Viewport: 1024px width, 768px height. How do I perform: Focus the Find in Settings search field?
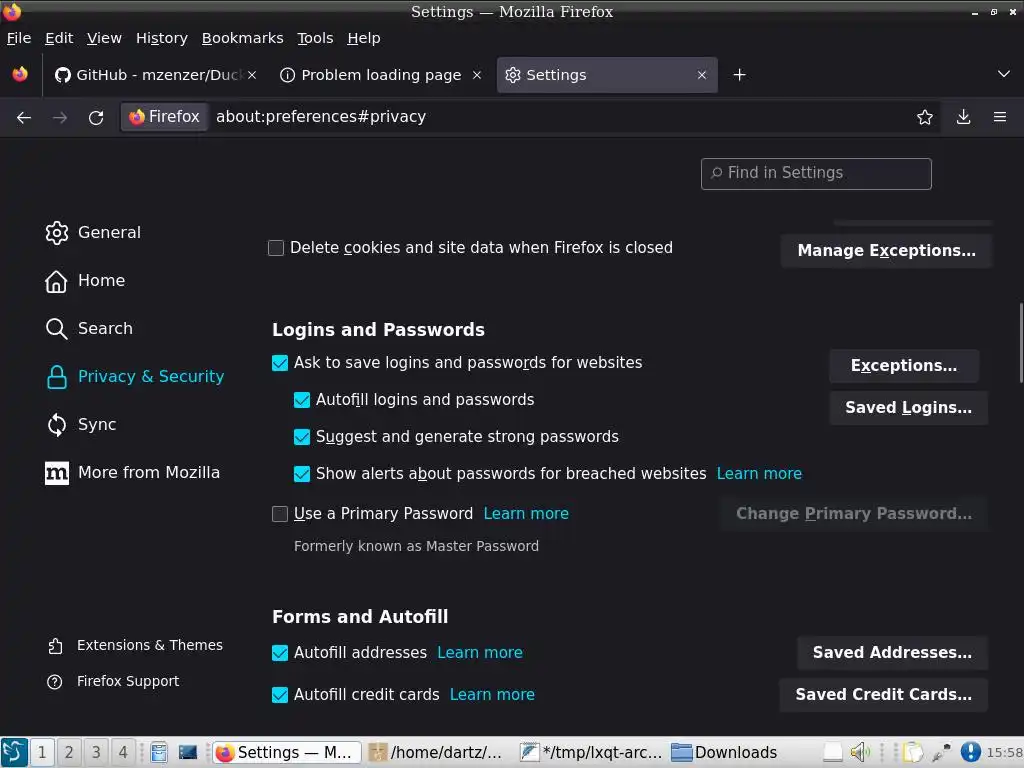pyautogui.click(x=816, y=174)
